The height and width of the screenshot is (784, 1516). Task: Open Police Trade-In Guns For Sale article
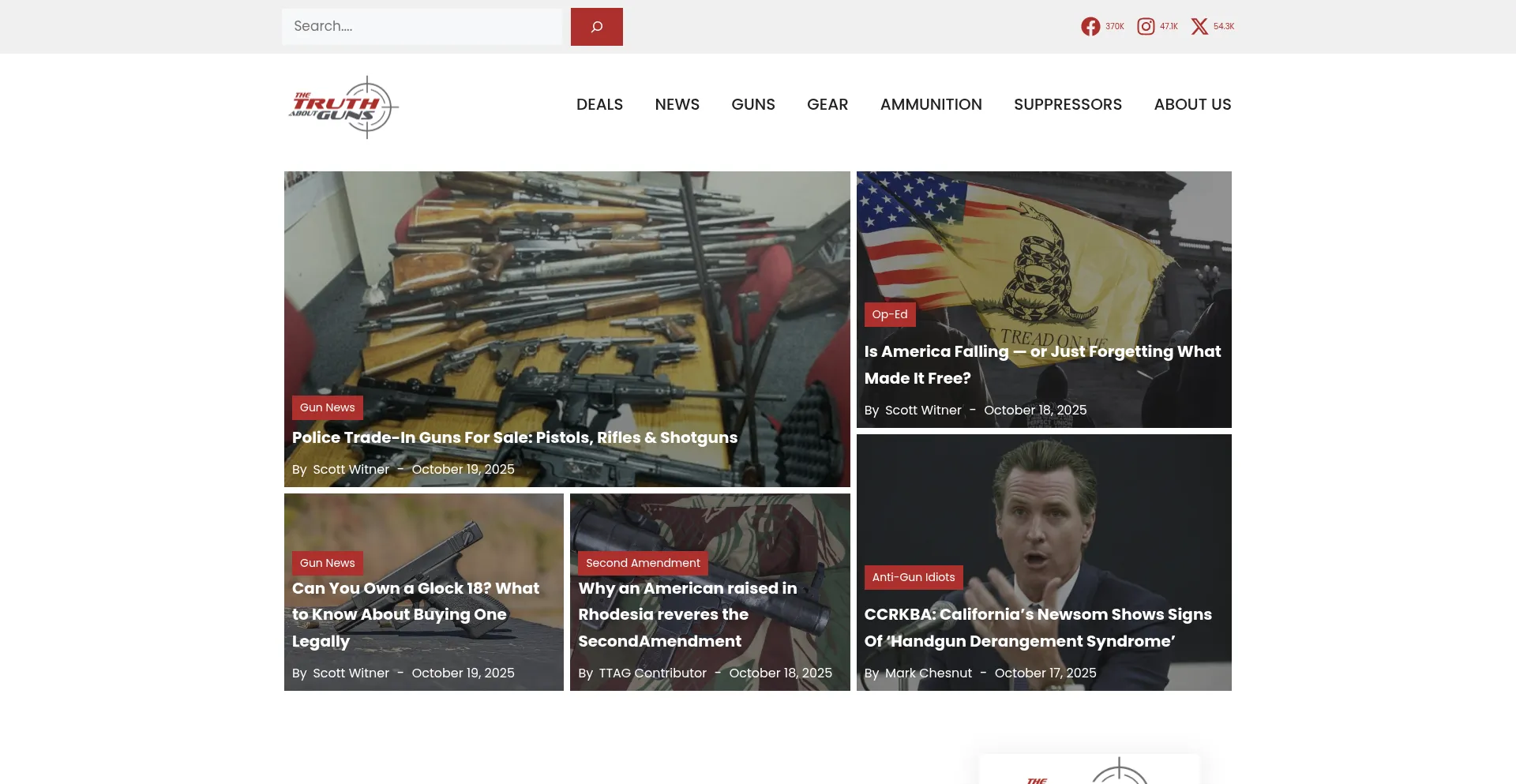(514, 437)
